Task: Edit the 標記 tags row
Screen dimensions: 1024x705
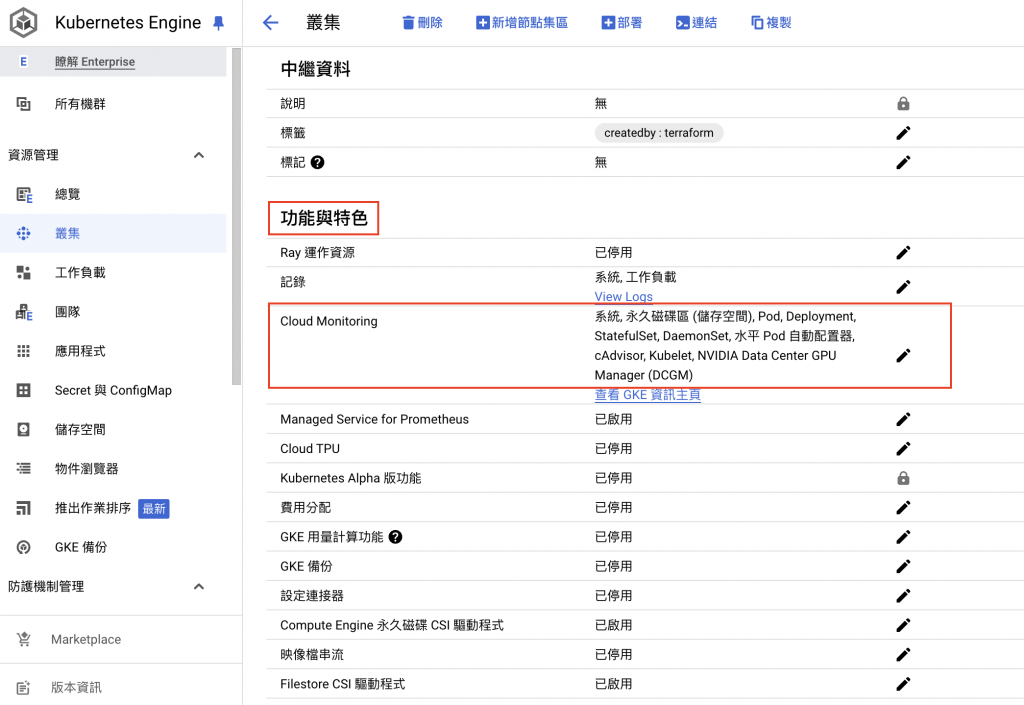Action: (903, 163)
